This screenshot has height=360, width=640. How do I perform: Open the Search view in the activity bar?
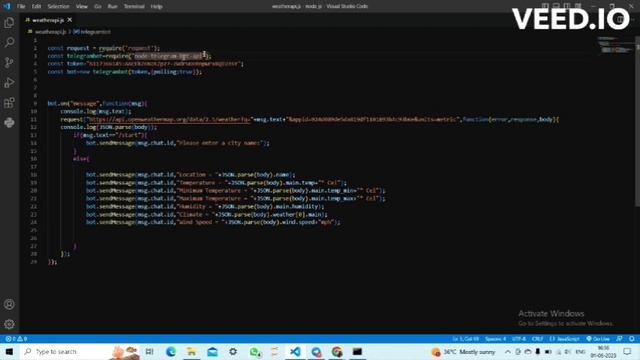[9, 42]
